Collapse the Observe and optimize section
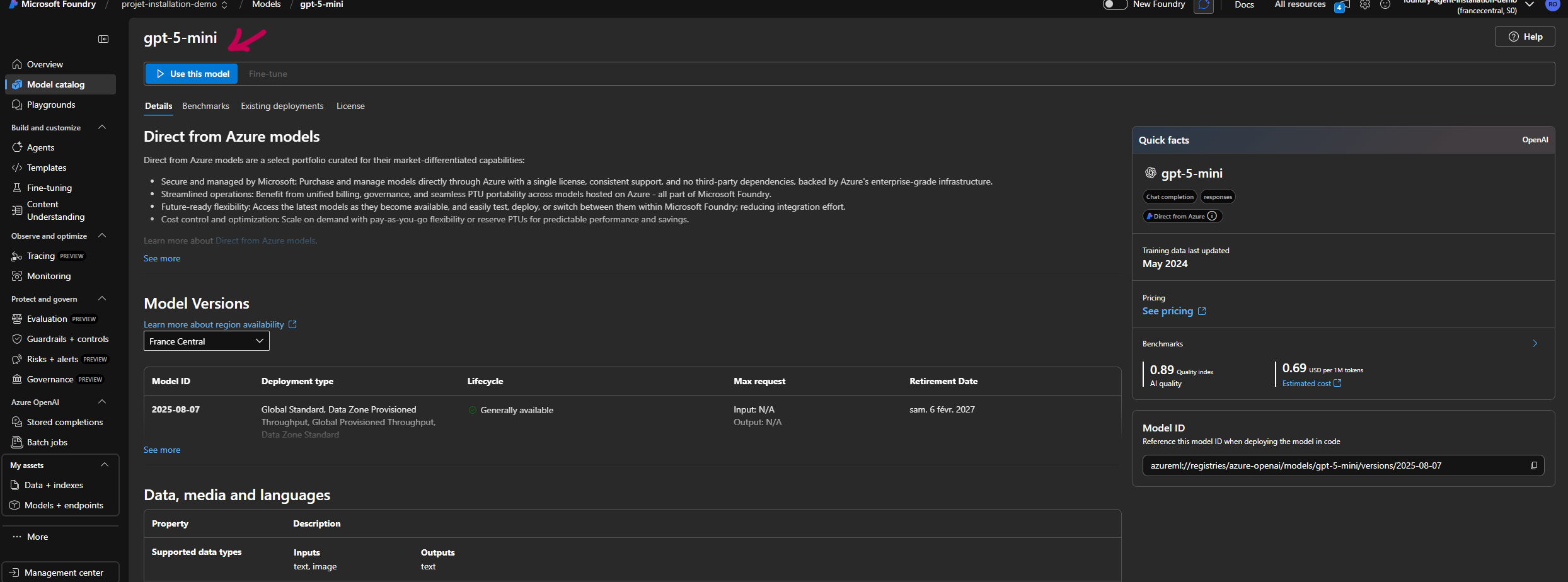This screenshot has width=1568, height=582. coord(102,236)
